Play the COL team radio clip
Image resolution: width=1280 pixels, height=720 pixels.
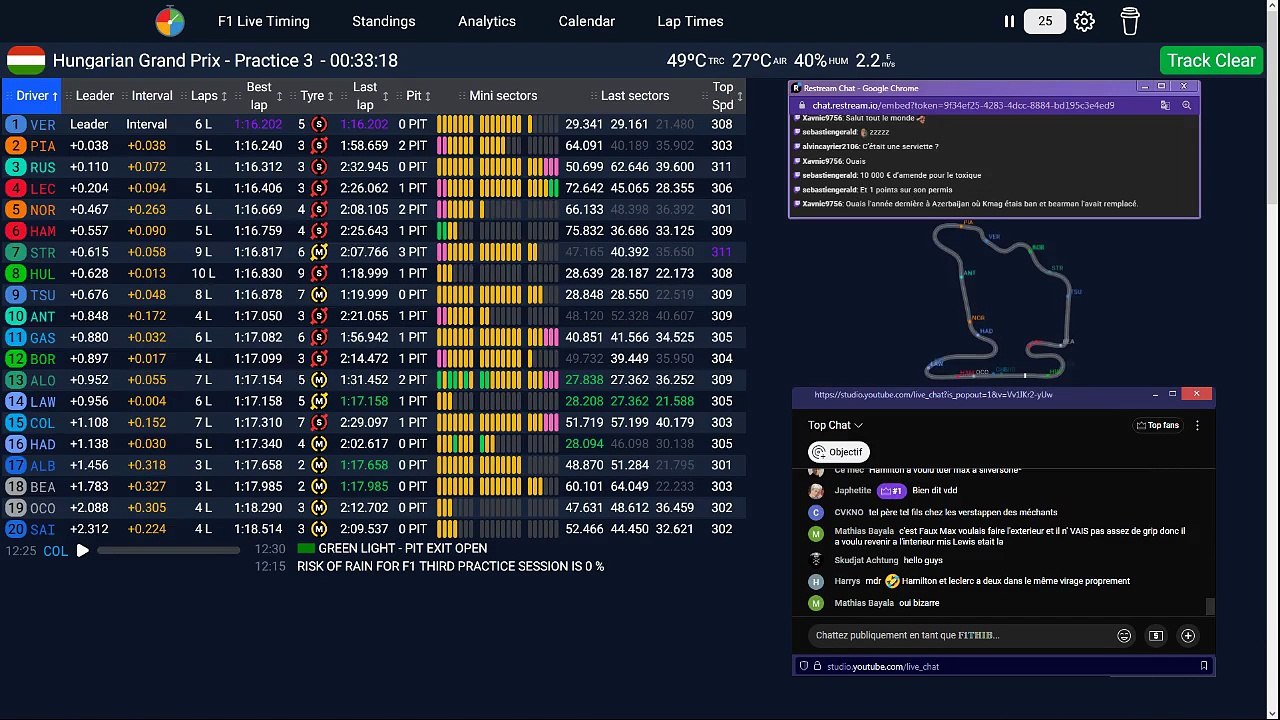click(83, 550)
